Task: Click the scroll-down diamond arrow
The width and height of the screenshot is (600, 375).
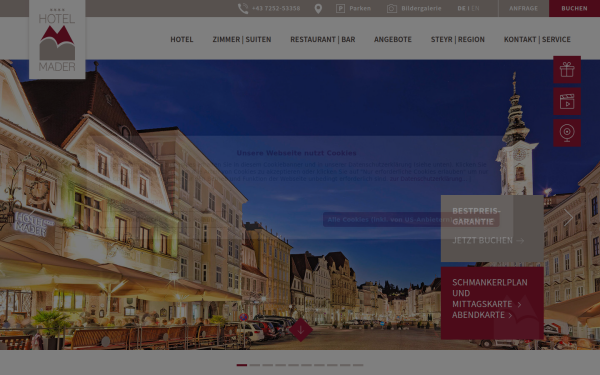Action: click(x=301, y=329)
